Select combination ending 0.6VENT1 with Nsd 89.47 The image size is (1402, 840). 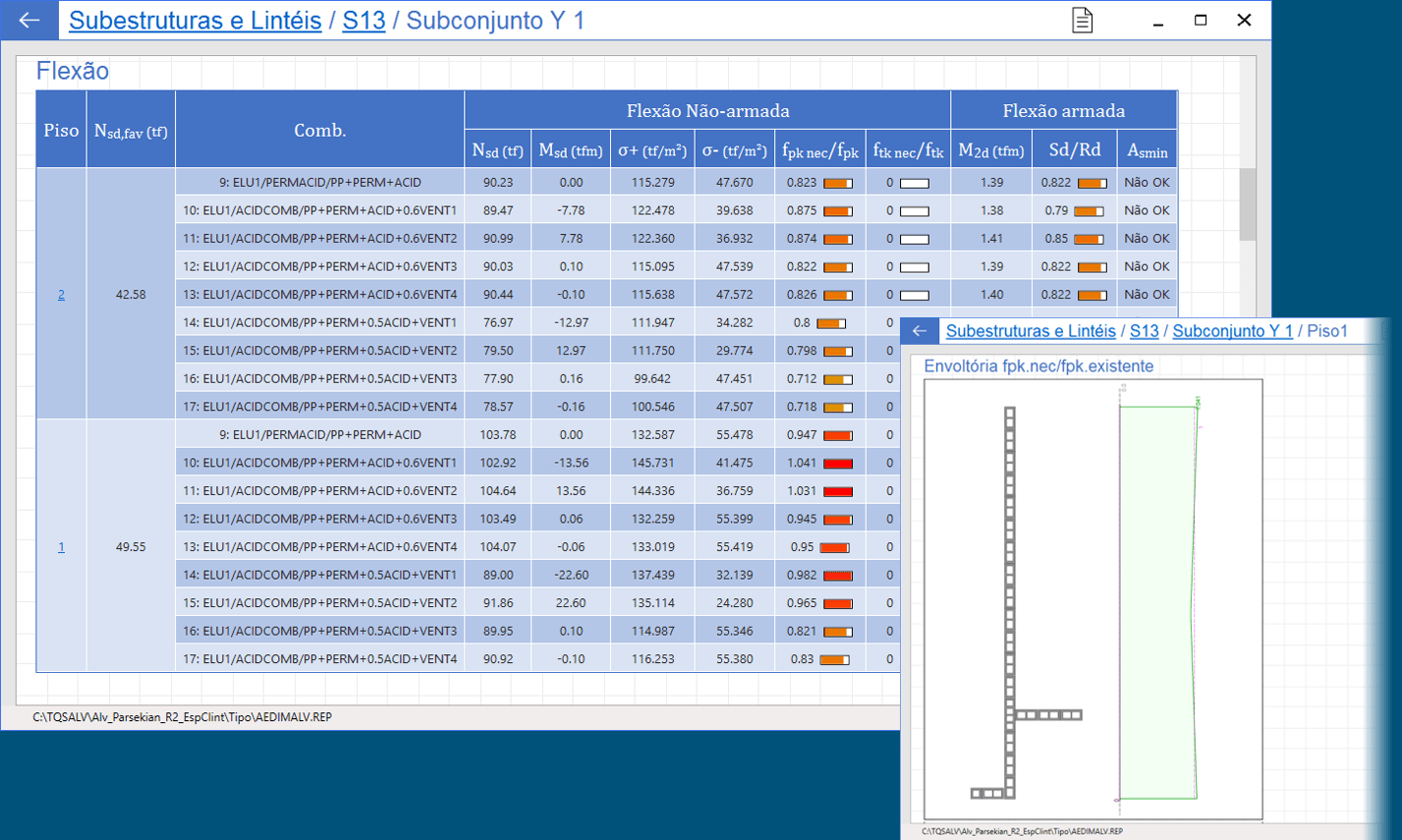pos(319,210)
